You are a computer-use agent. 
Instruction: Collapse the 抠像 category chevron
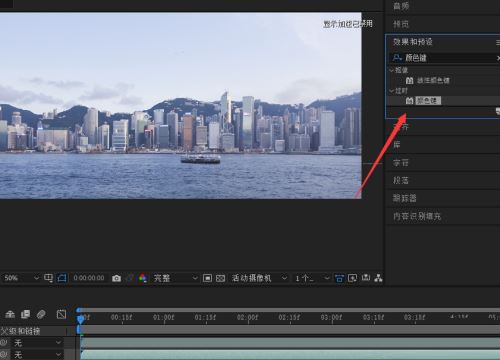[x=391, y=70]
